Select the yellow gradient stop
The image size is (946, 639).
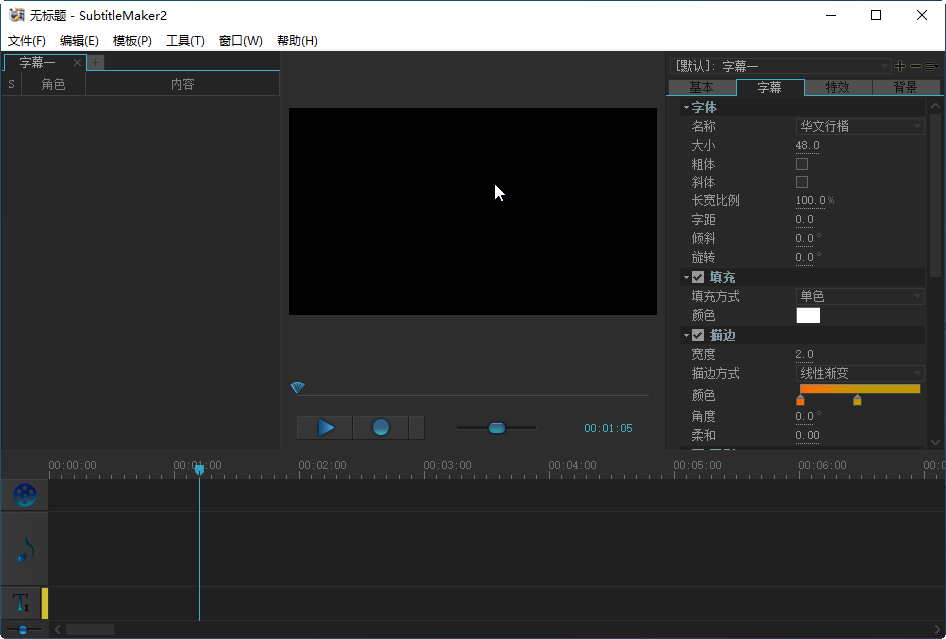click(857, 400)
